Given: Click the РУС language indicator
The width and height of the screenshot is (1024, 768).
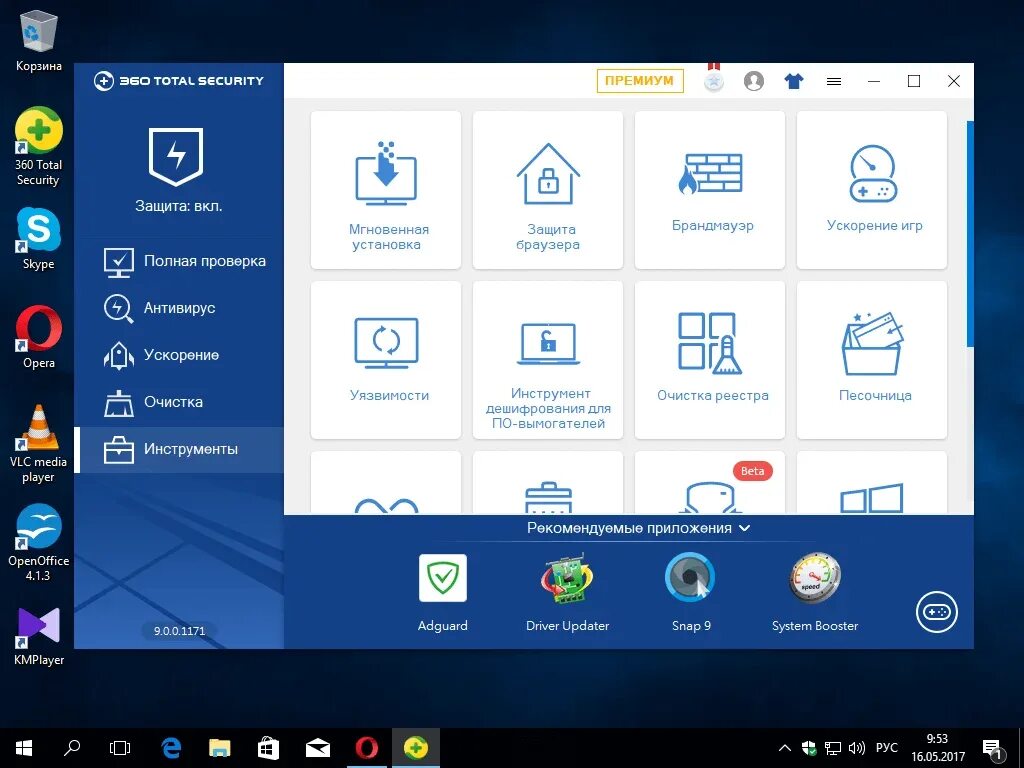Looking at the screenshot, I should [887, 748].
